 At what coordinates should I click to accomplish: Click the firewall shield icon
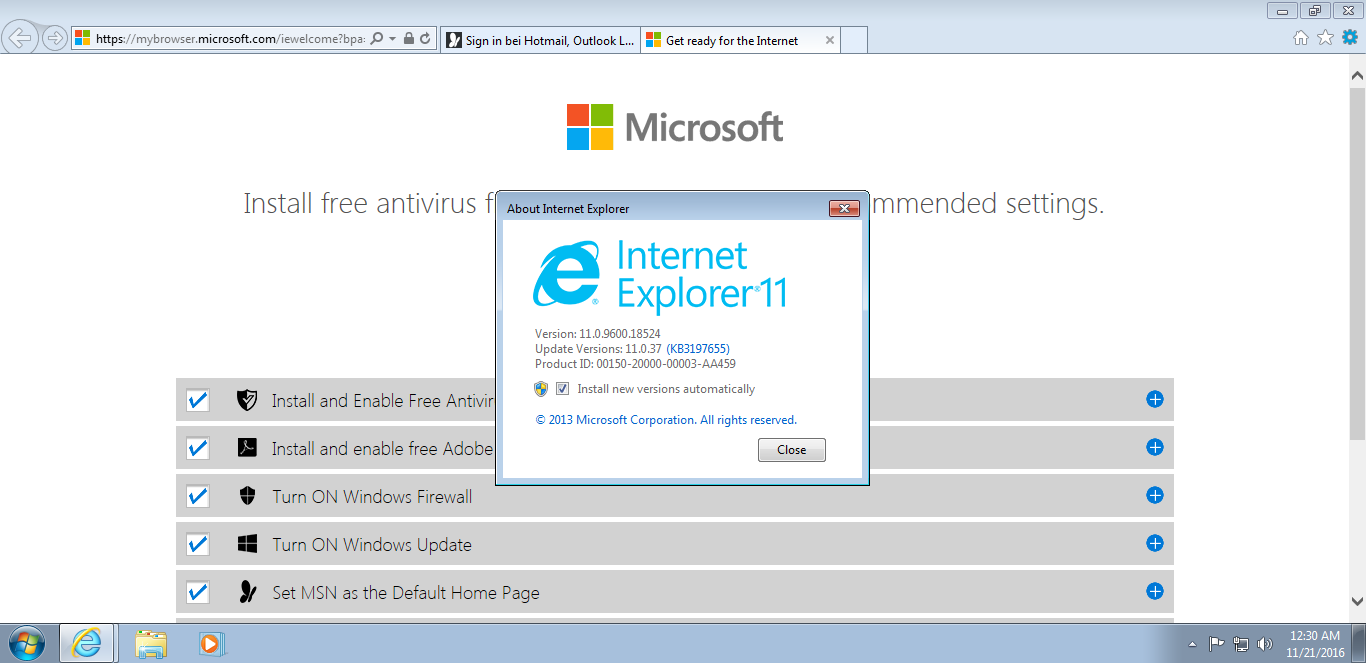tap(247, 496)
